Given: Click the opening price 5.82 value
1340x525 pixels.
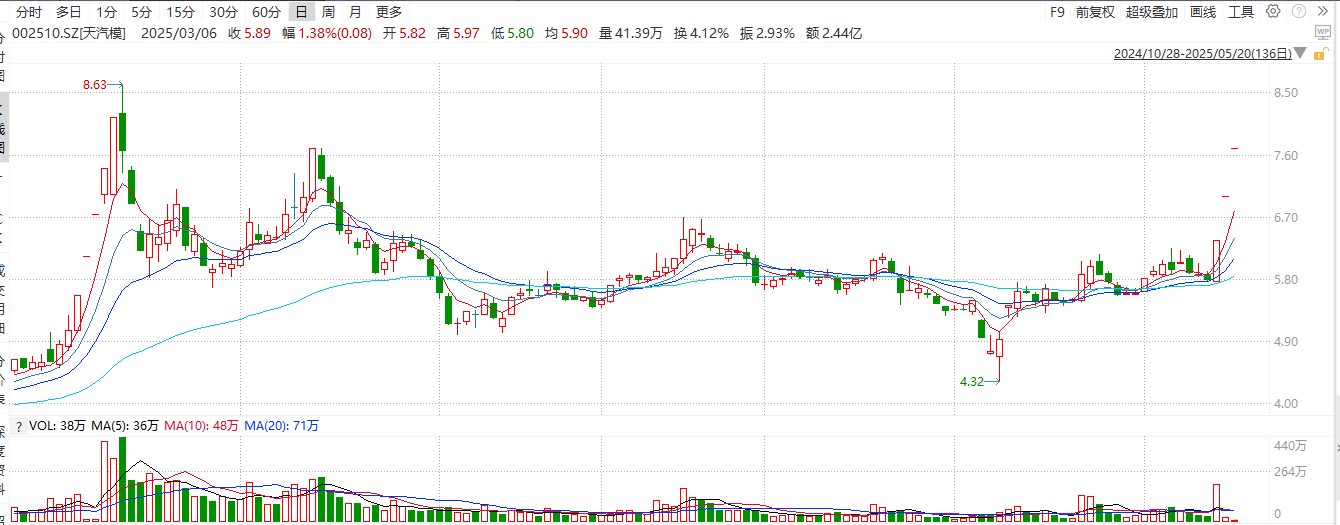Looking at the screenshot, I should pyautogui.click(x=412, y=33).
